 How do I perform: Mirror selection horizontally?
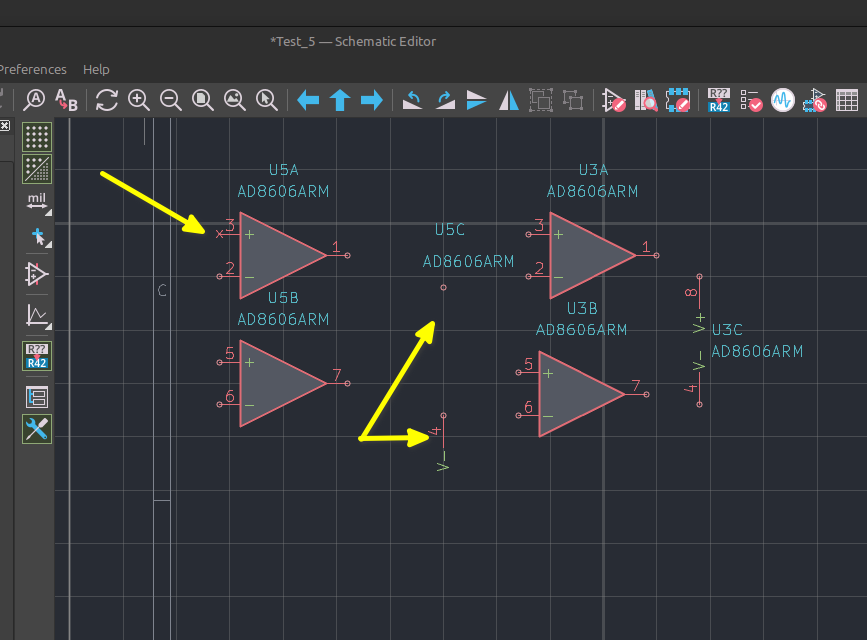(509, 100)
